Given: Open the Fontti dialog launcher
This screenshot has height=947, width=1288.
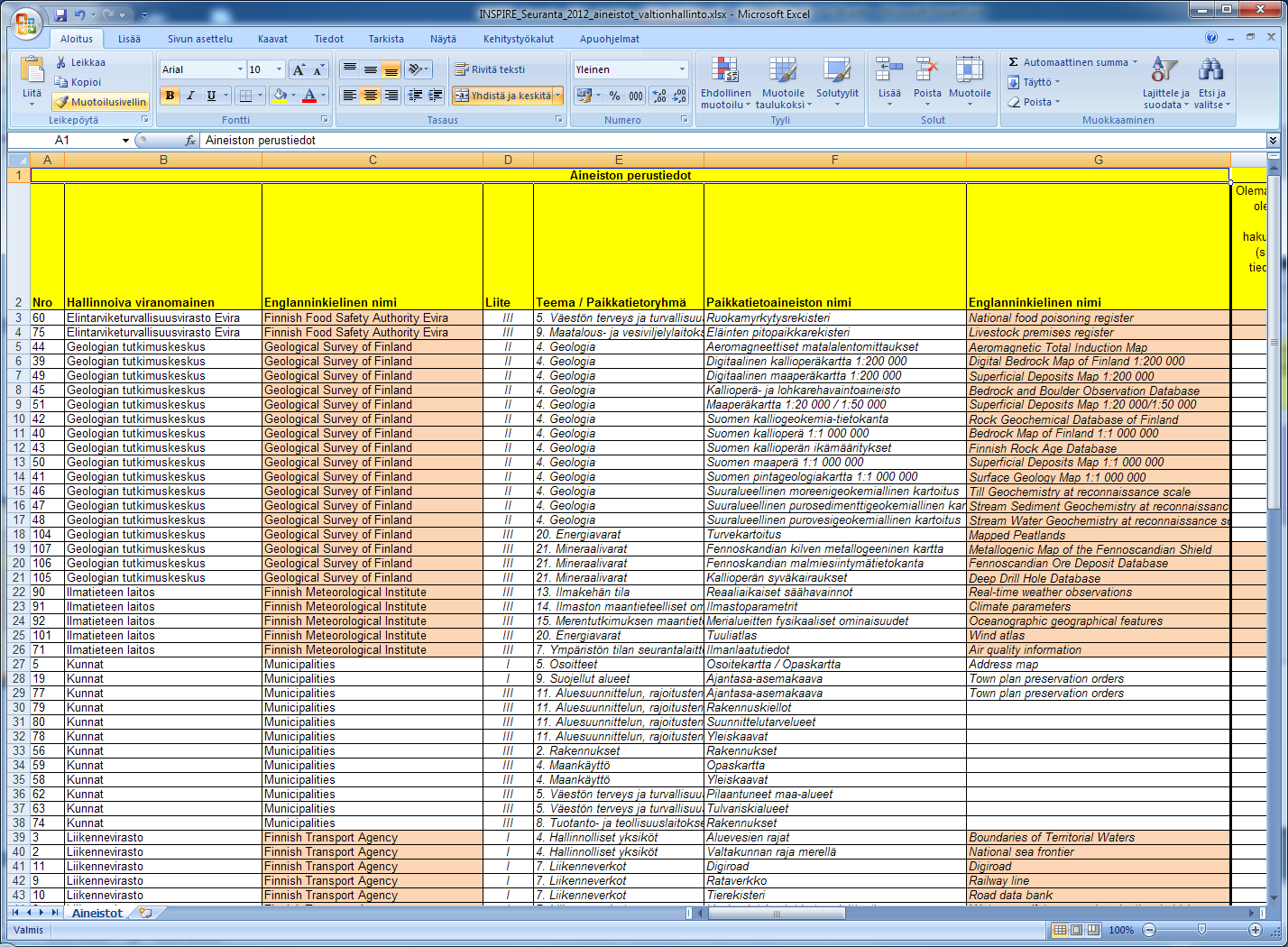Looking at the screenshot, I should click(325, 119).
